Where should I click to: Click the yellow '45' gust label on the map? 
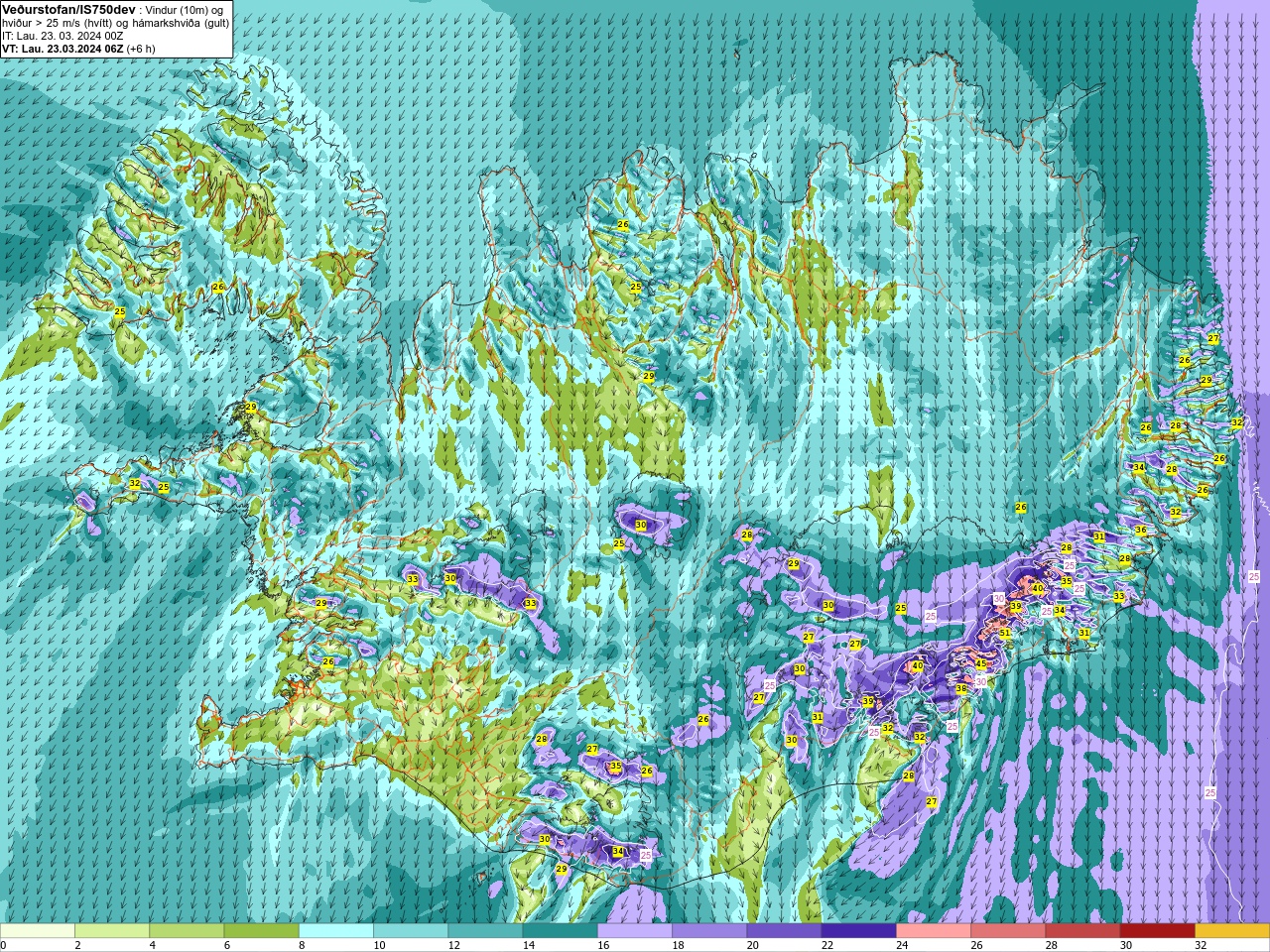point(981,663)
